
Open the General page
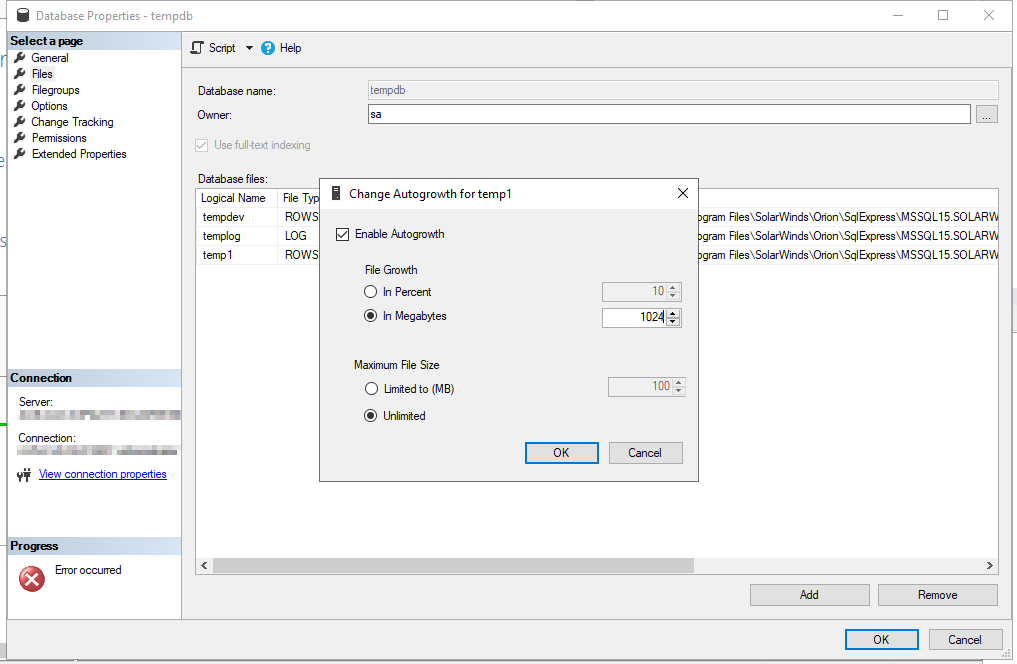[48, 57]
